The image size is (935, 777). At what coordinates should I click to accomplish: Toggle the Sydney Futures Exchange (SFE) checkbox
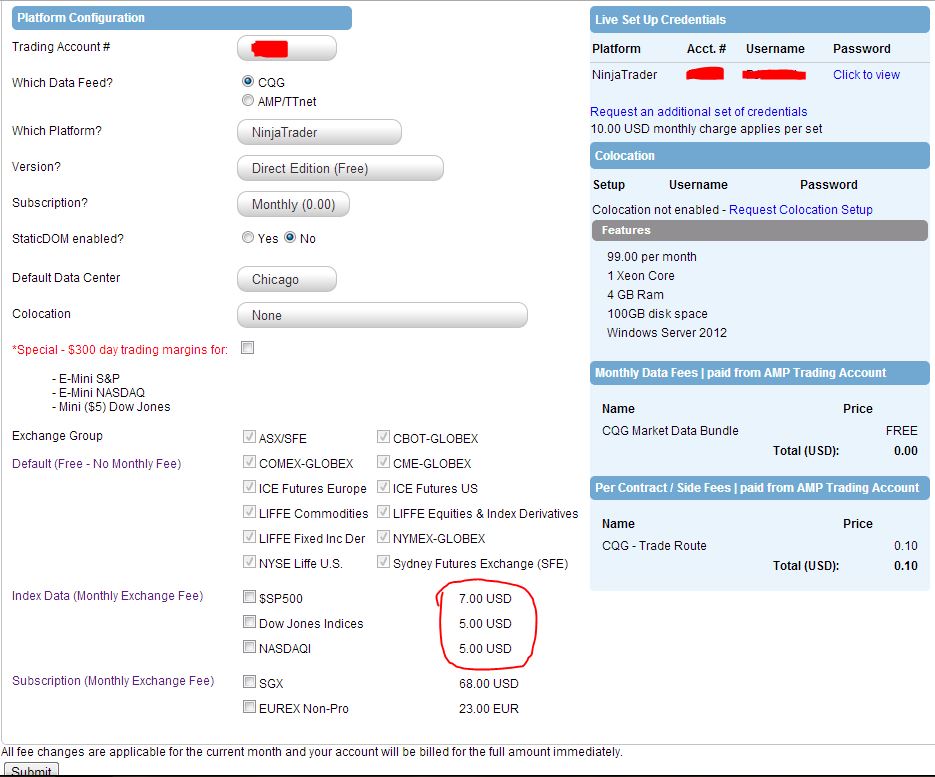tap(383, 562)
